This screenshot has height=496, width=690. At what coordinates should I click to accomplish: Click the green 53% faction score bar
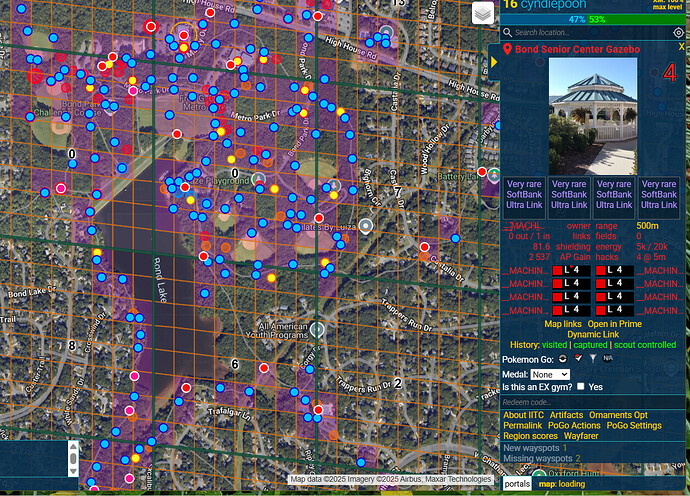point(636,20)
